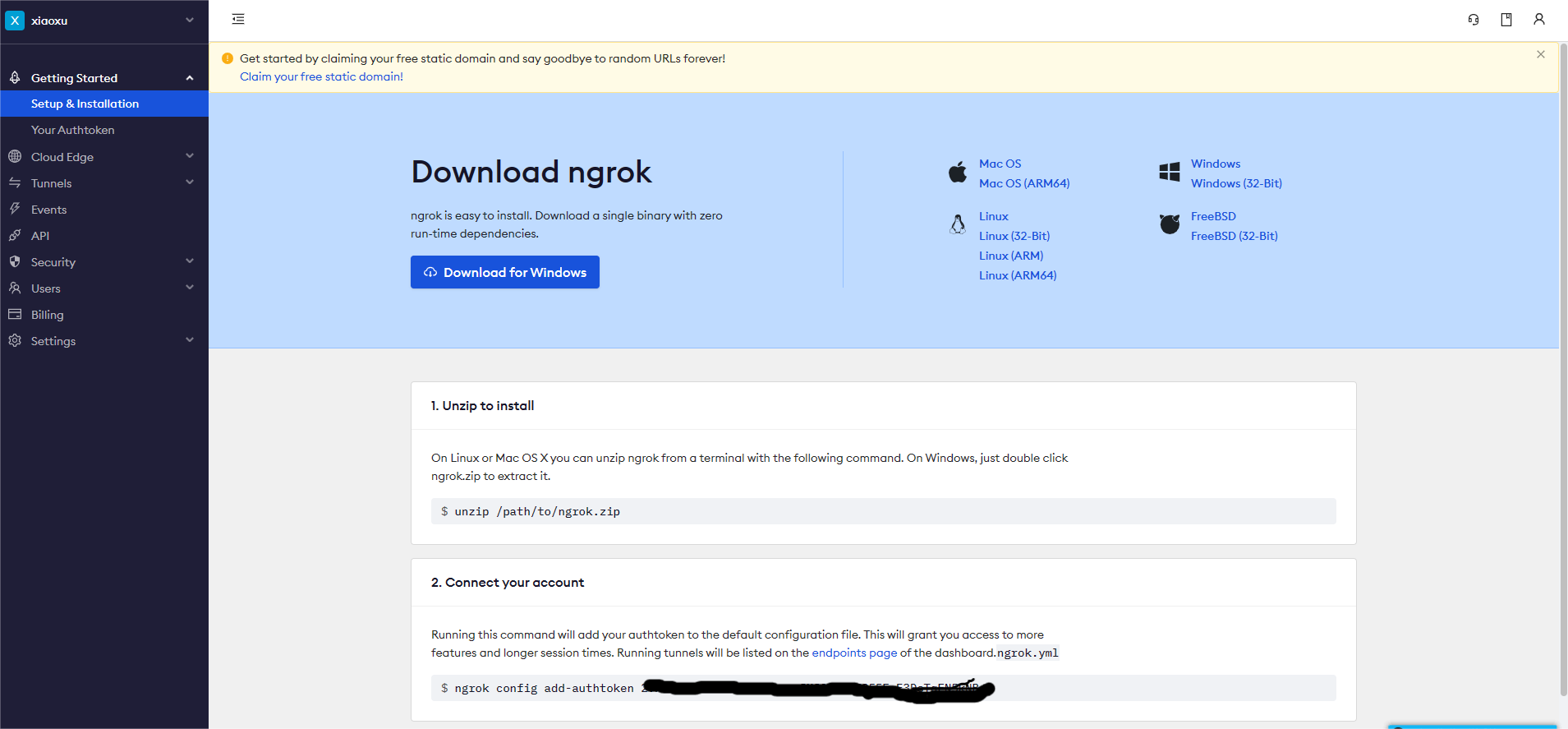Open the documentation book icon
The image size is (1568, 729).
coord(1506,20)
